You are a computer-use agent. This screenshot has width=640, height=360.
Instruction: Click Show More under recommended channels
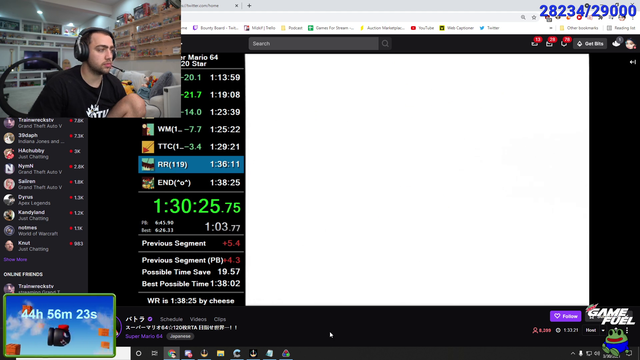pos(15,260)
